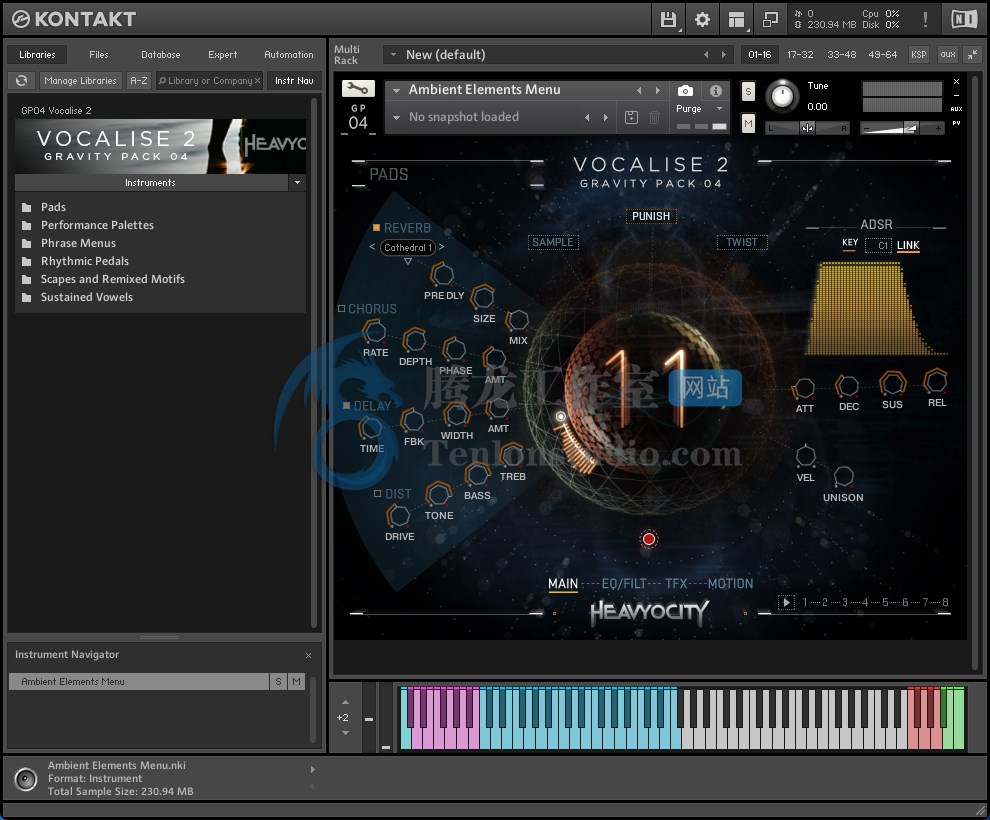Toggle ADSR LINK option
The image size is (990, 820).
pyautogui.click(x=908, y=245)
